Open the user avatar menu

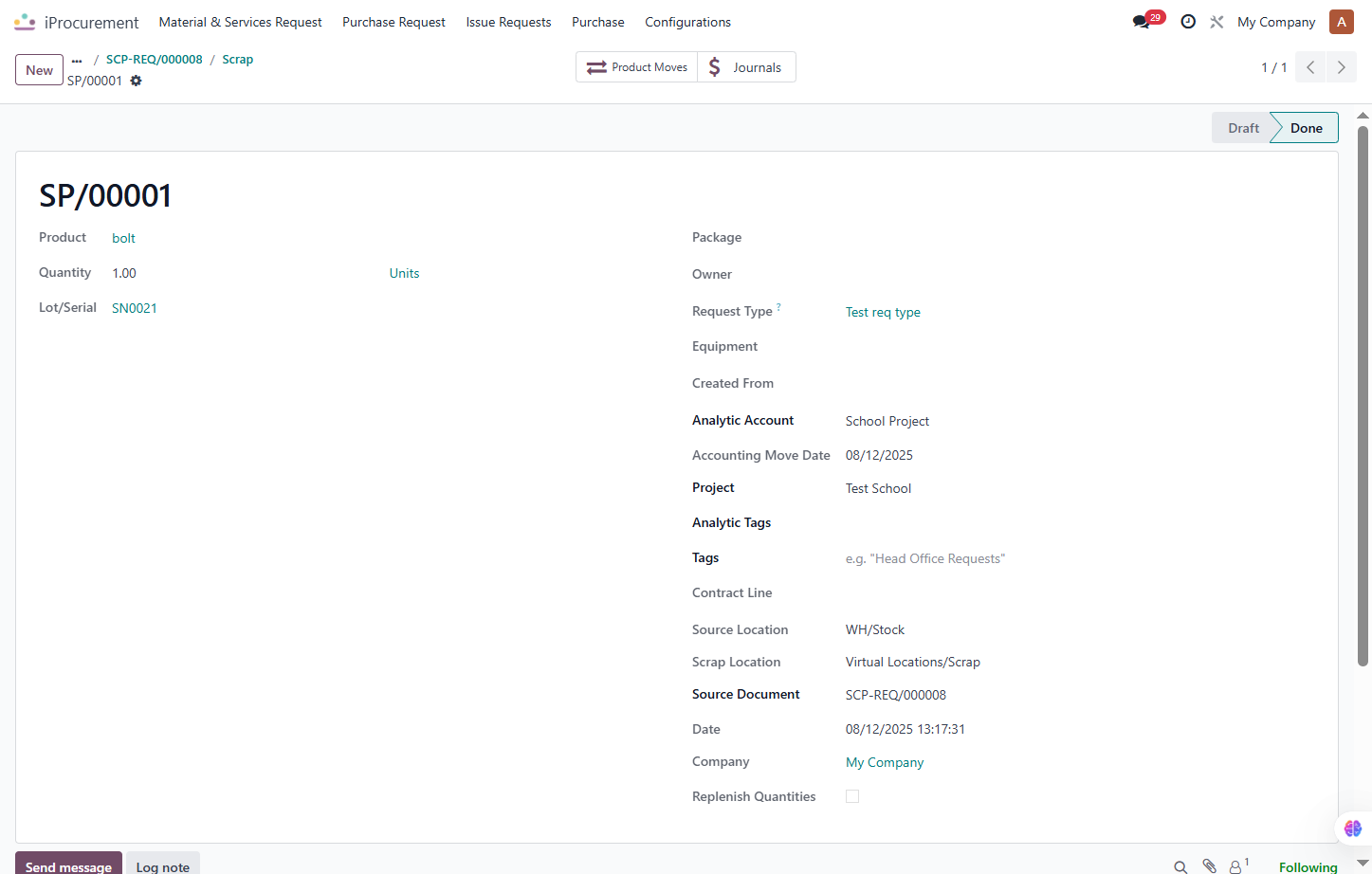1342,22
